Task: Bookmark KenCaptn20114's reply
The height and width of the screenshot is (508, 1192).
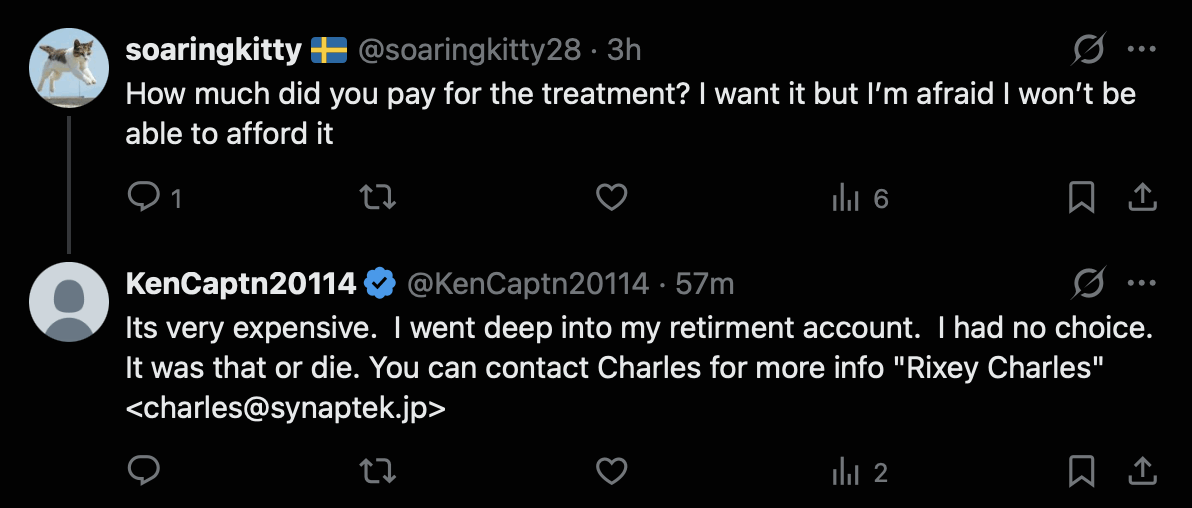Action: coord(1081,471)
